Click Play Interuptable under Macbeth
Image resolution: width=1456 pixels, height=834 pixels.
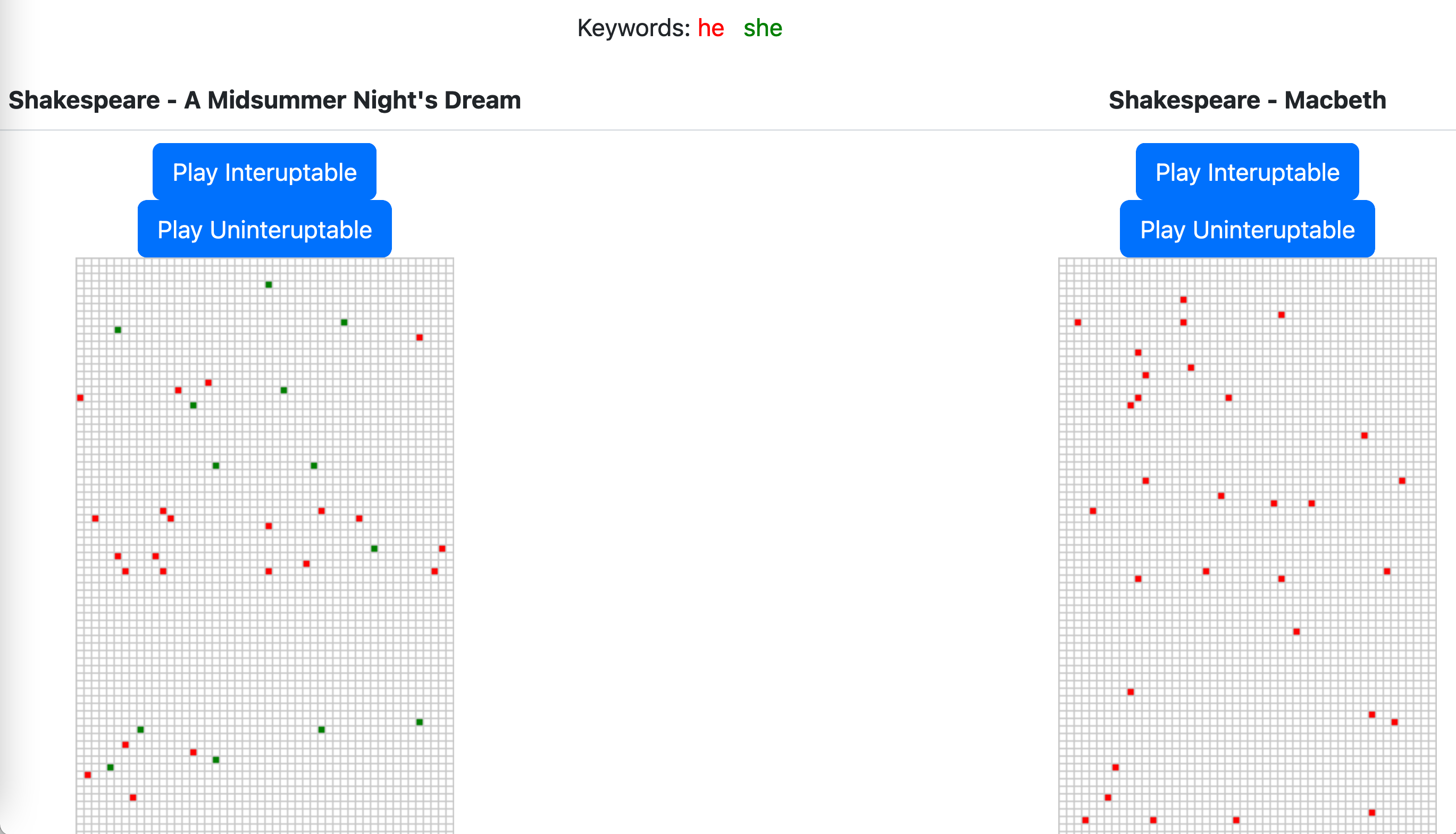(x=1248, y=172)
